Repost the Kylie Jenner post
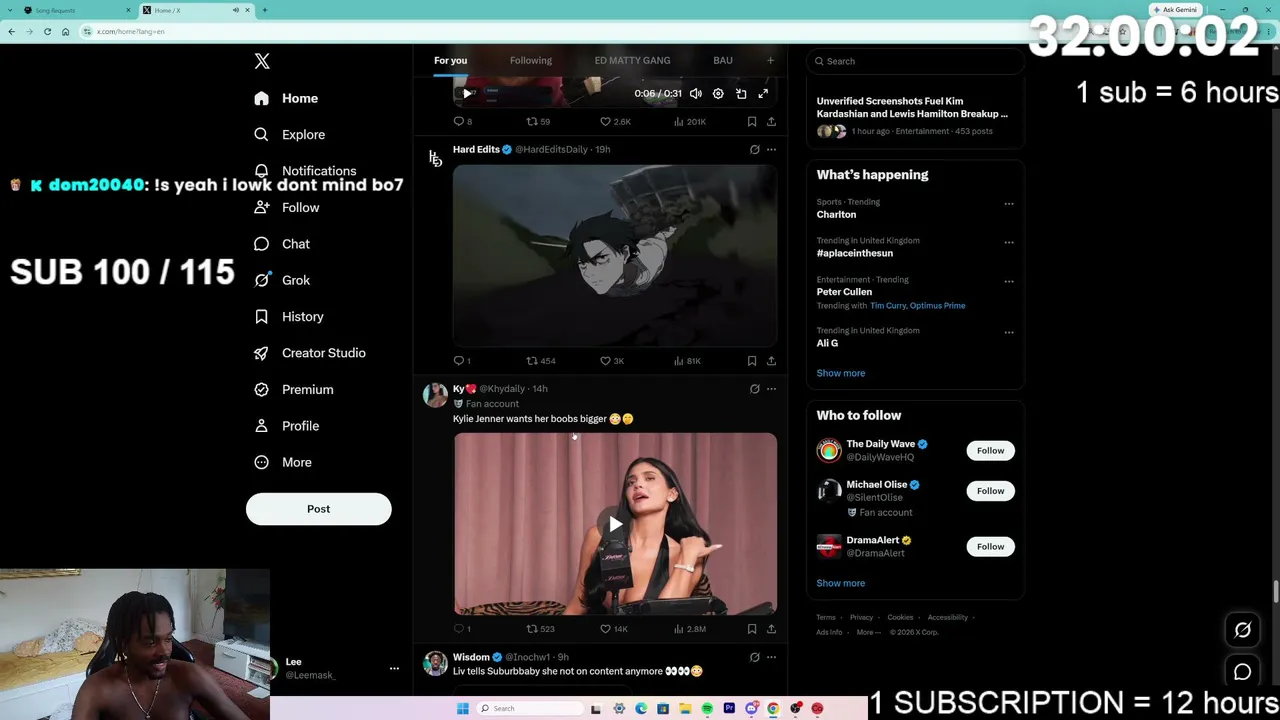1280x720 pixels. pos(541,629)
